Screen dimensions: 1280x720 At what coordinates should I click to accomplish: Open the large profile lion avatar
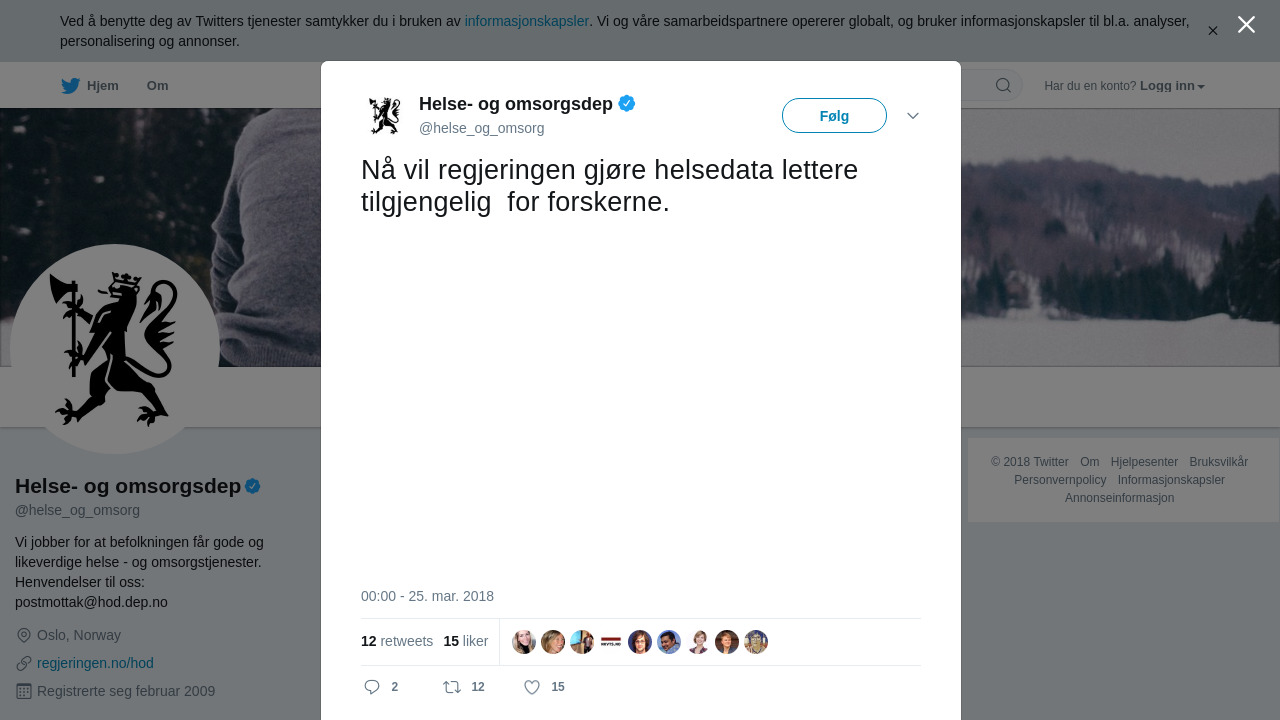click(115, 349)
